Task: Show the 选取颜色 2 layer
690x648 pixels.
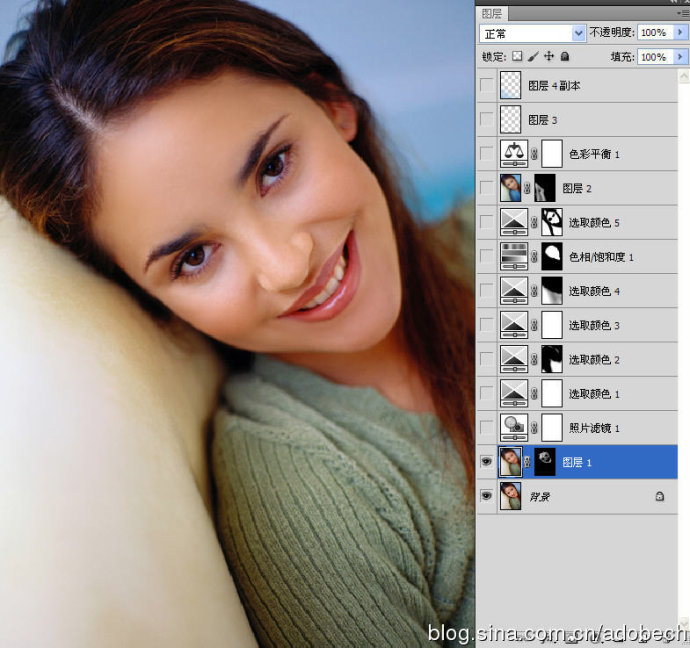Action: [x=487, y=359]
